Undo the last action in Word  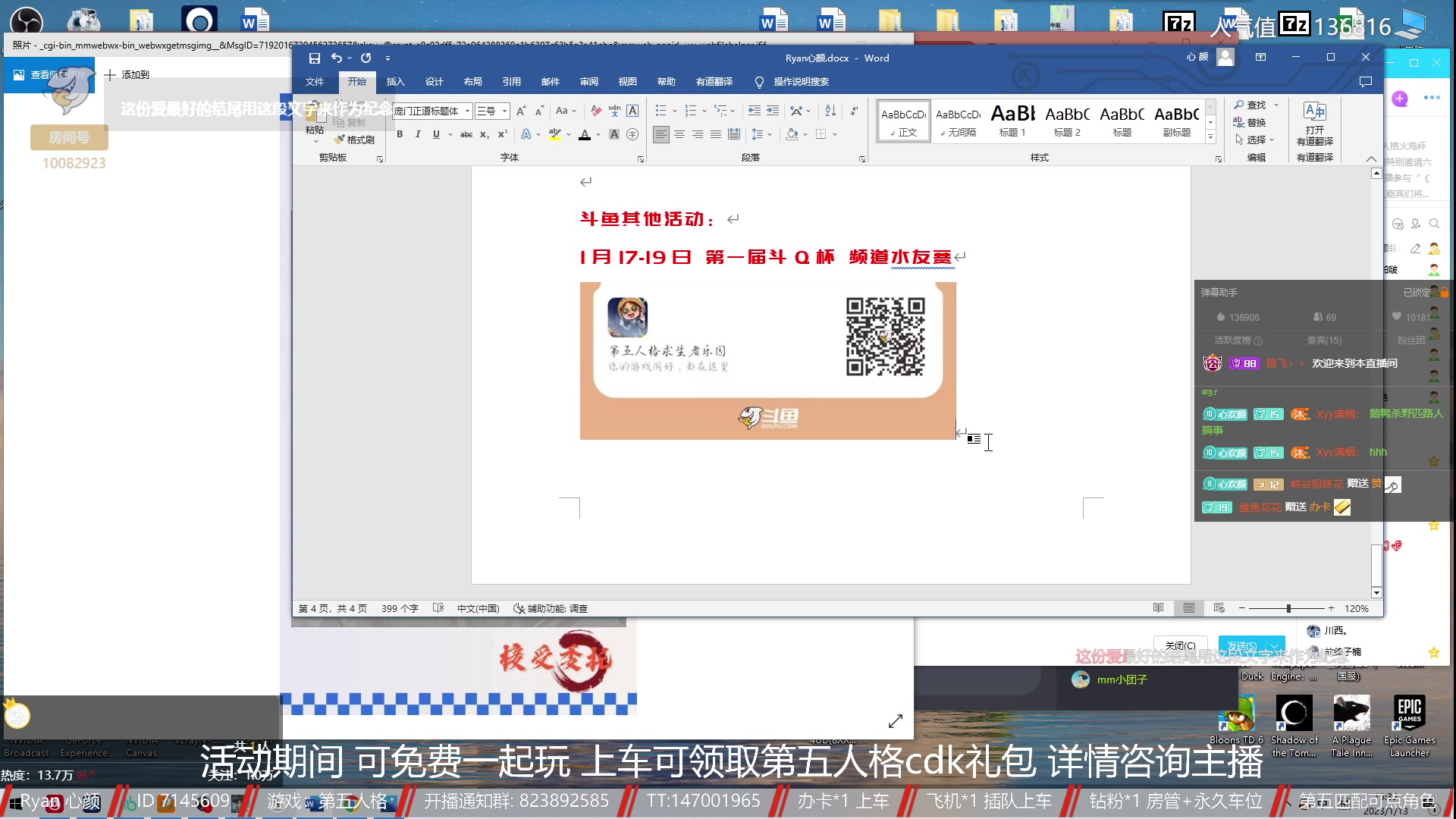point(336,58)
